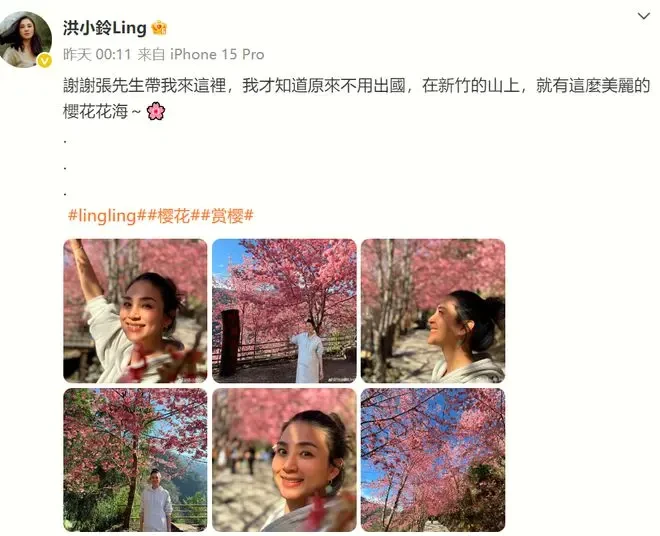Image resolution: width=660 pixels, height=536 pixels.
Task: Open the #赏樱# hashtag
Action: coord(226,216)
